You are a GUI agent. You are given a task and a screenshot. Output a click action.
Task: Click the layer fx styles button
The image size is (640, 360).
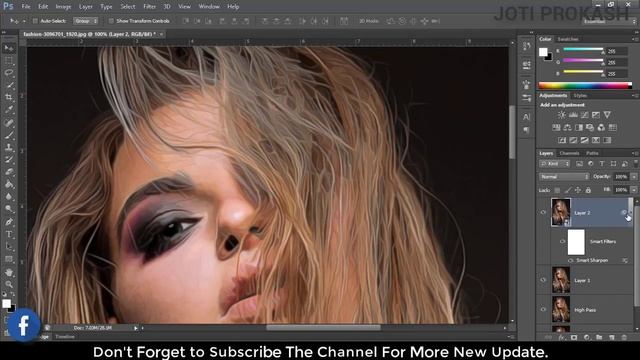tap(562, 338)
